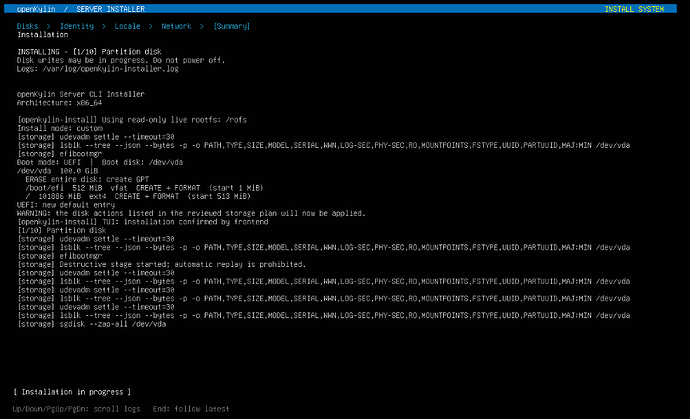This screenshot has width=690, height=419.
Task: Click the openKylin title text
Action: [36, 9]
